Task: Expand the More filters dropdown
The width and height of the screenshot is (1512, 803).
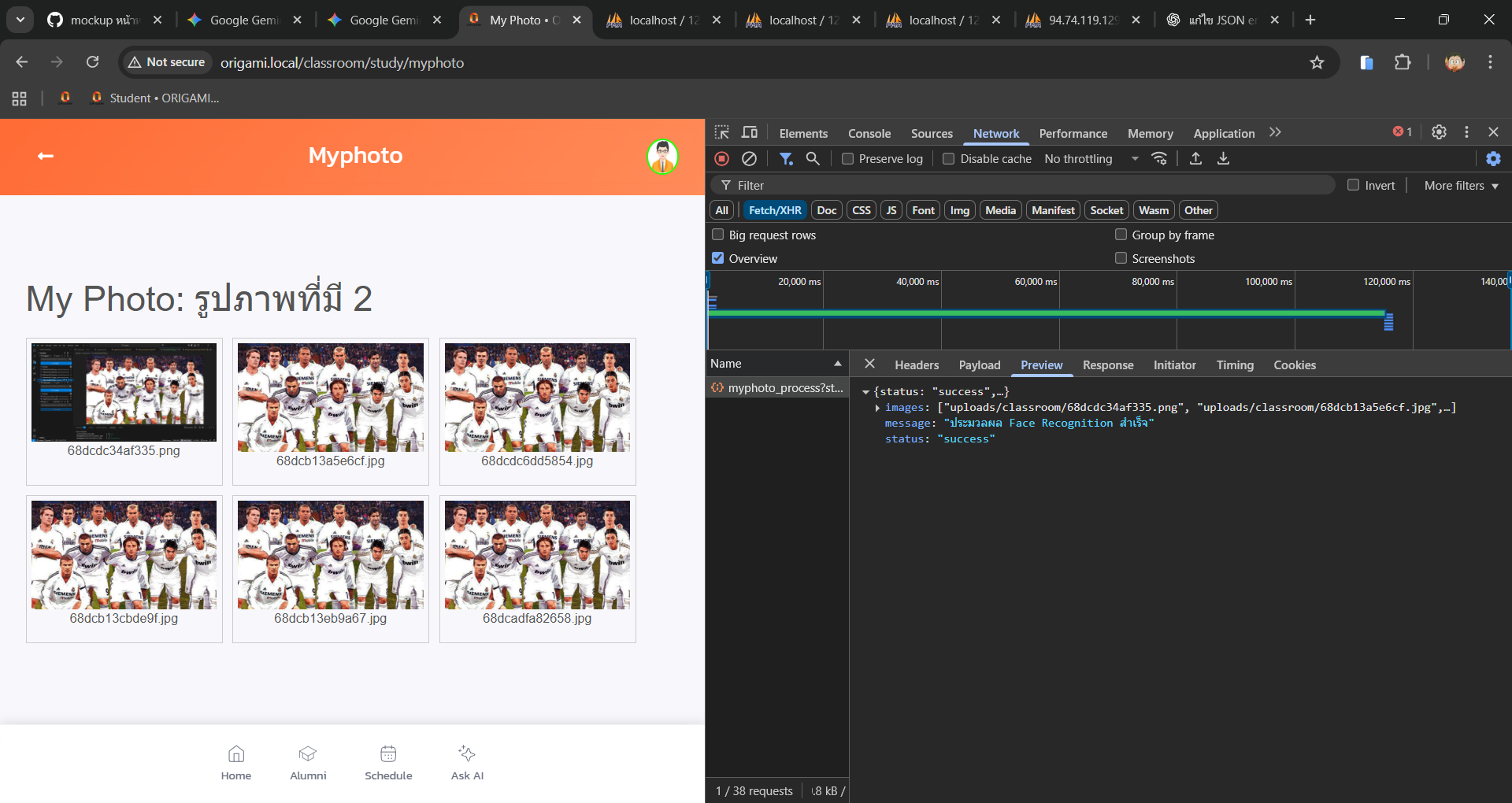Action: tap(1461, 186)
